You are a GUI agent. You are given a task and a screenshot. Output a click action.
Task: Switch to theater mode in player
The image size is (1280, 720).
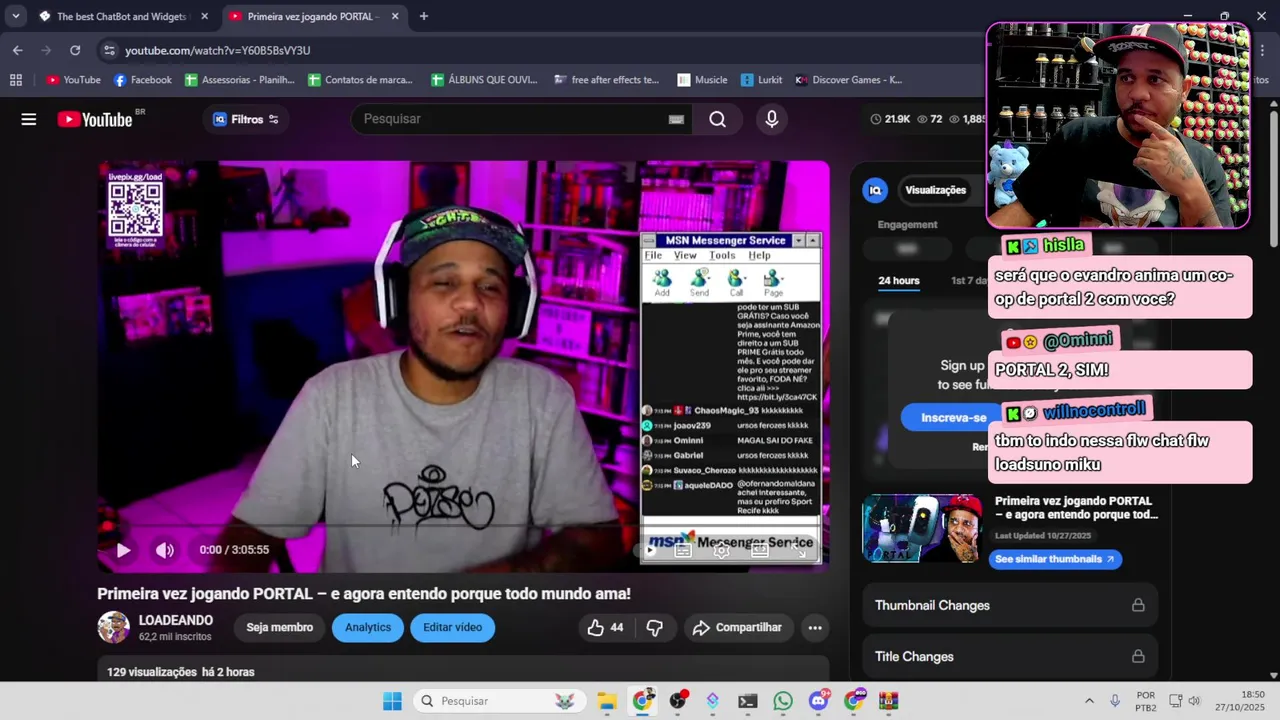pyautogui.click(x=760, y=549)
